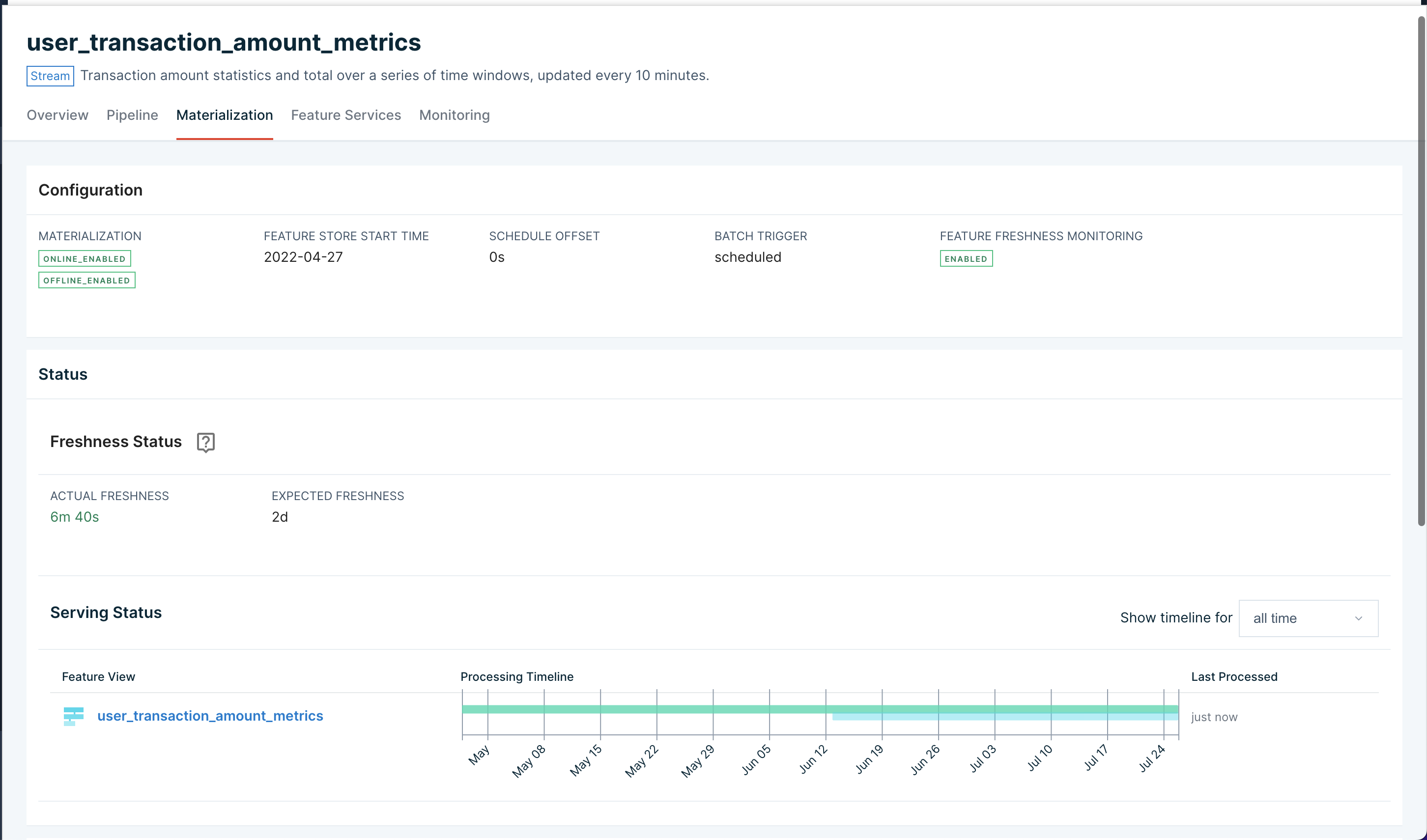Click the green processing timeline bar

(x=820, y=709)
